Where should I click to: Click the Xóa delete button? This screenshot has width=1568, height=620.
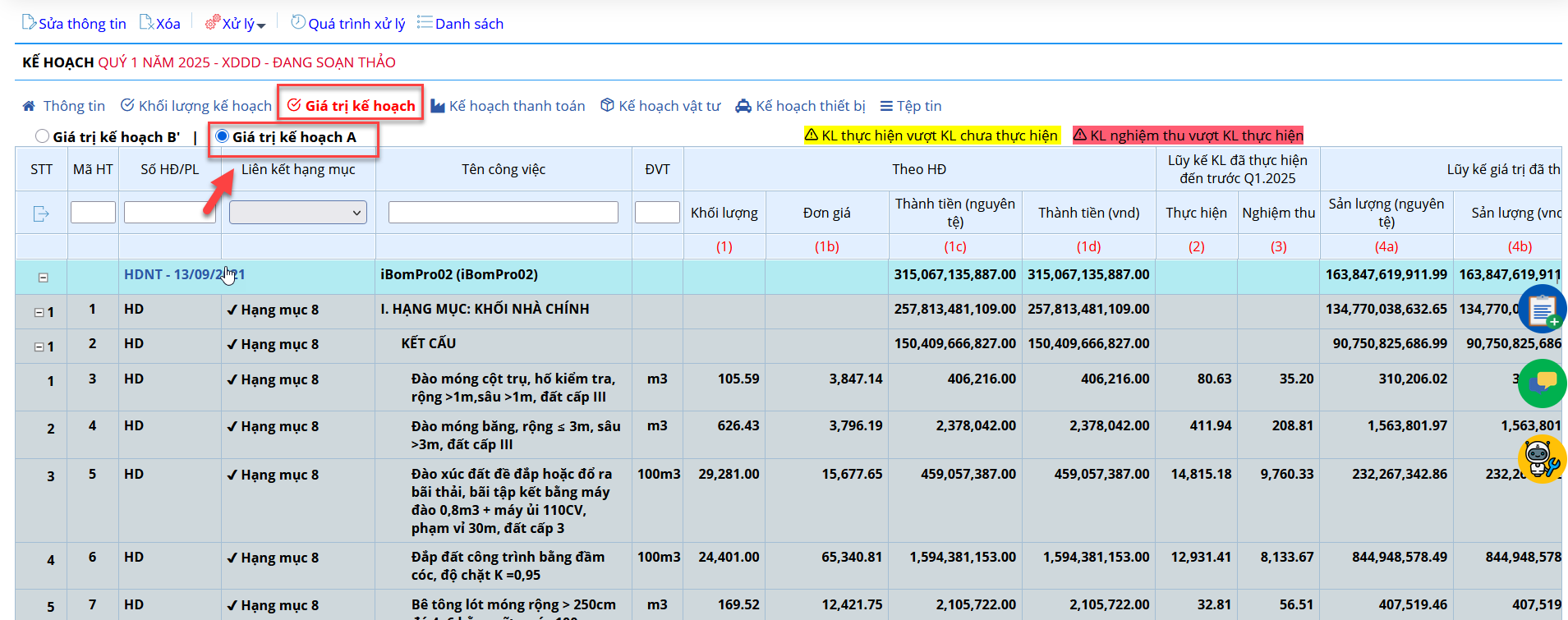pyautogui.click(x=160, y=24)
